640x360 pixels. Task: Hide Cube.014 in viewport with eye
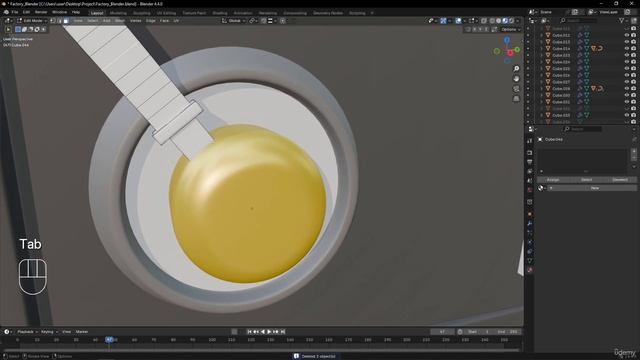[x=627, y=49]
